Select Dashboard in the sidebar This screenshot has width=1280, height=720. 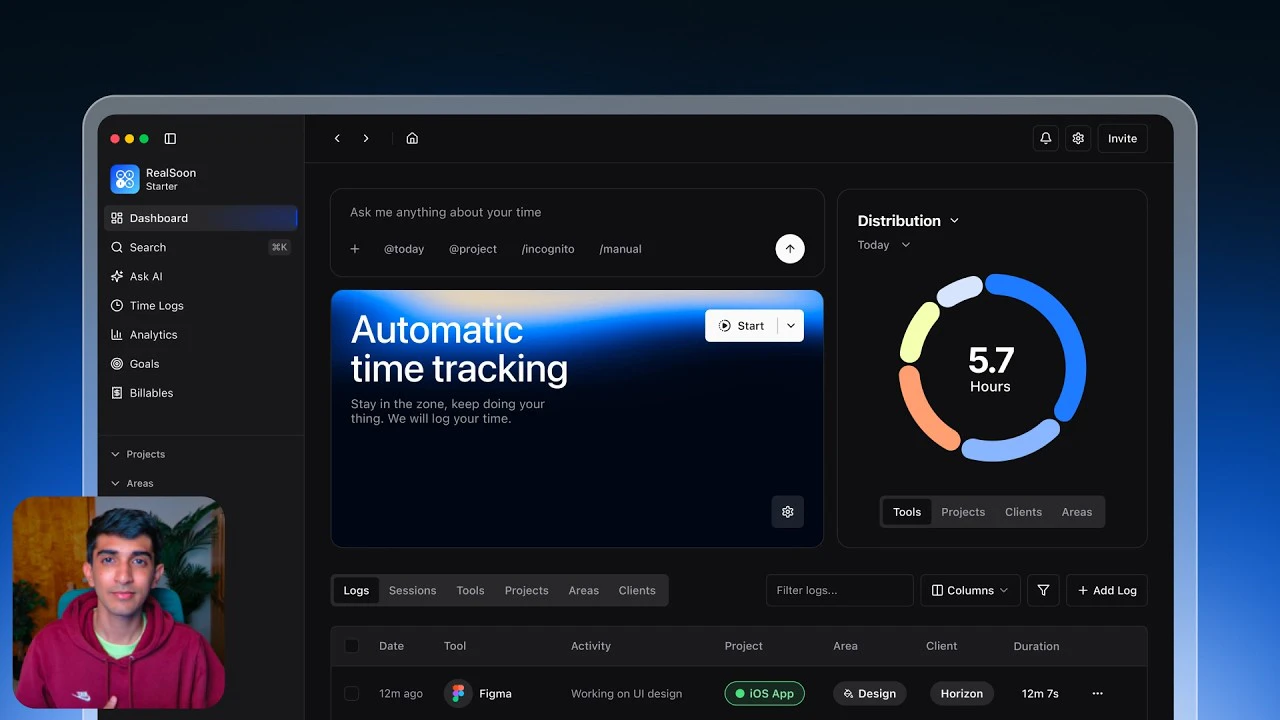tap(200, 218)
